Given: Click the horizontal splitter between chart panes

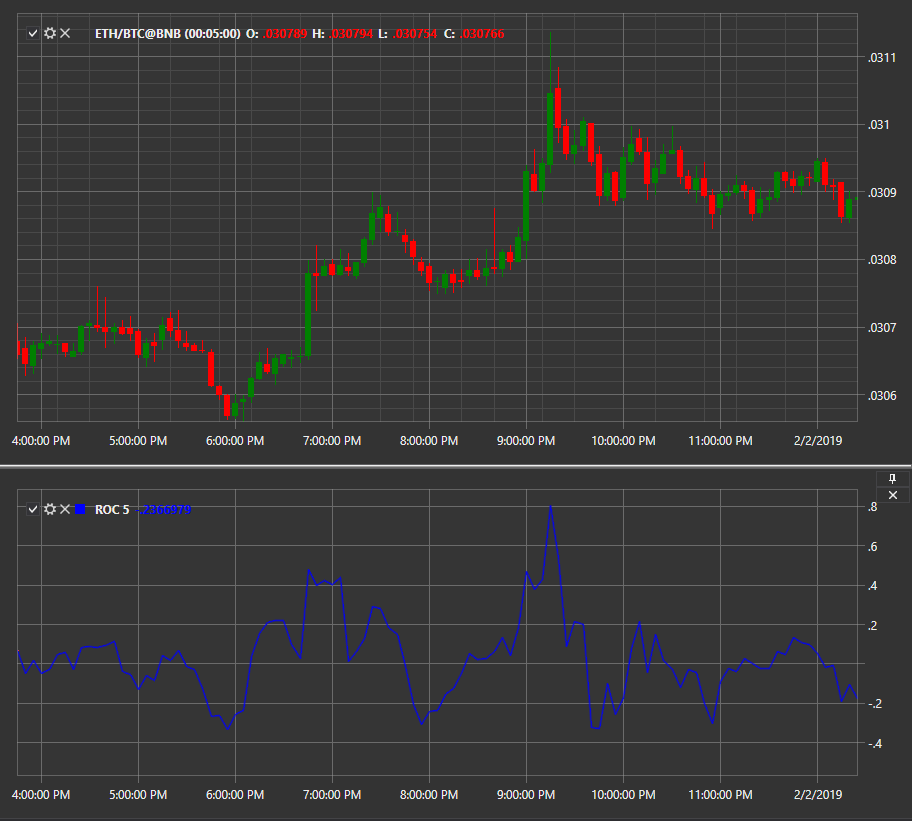Looking at the screenshot, I should (x=456, y=466).
